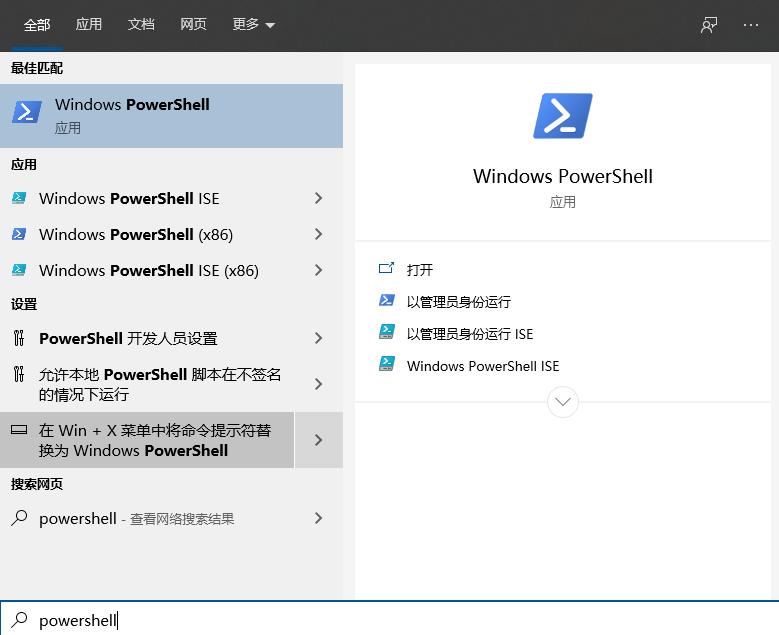Click the large PowerShell logo in preview pane
Screen dimensions: 779x635
[562, 116]
